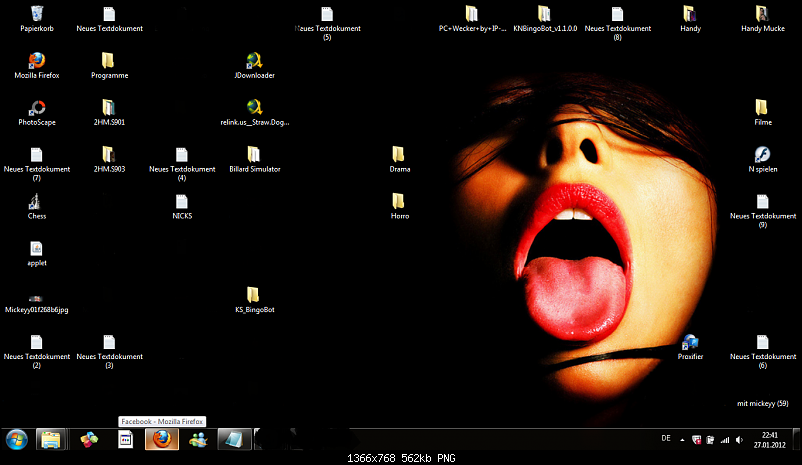Viewport: 802px width, 465px height.
Task: Open the KS_BingoBot folder
Action: (255, 300)
